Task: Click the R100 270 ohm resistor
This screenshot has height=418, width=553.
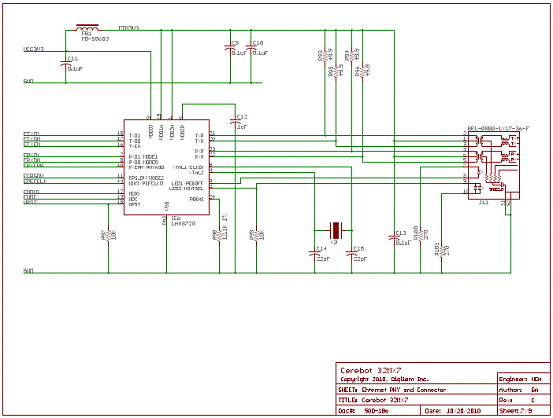Action: [x=420, y=234]
